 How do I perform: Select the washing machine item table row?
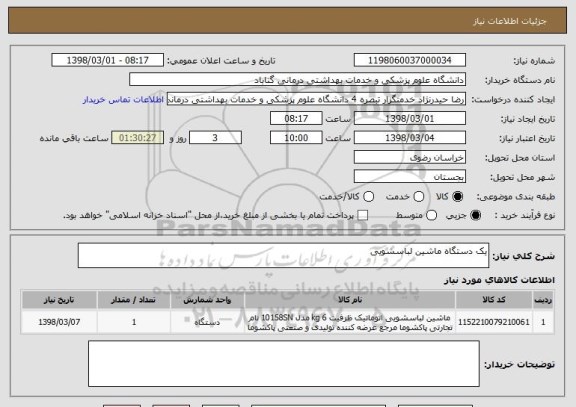pos(288,322)
